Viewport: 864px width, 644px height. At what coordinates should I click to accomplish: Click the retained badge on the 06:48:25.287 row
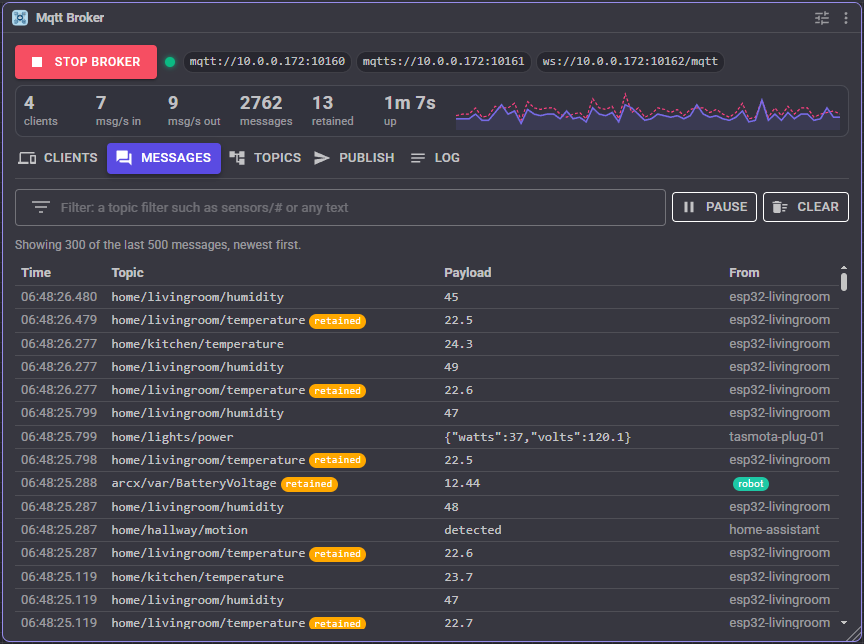(x=337, y=554)
